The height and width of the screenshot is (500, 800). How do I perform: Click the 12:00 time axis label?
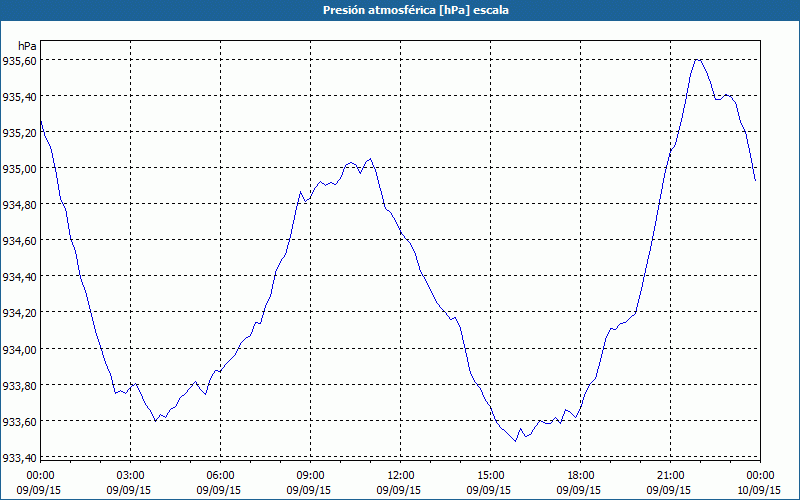[401, 476]
